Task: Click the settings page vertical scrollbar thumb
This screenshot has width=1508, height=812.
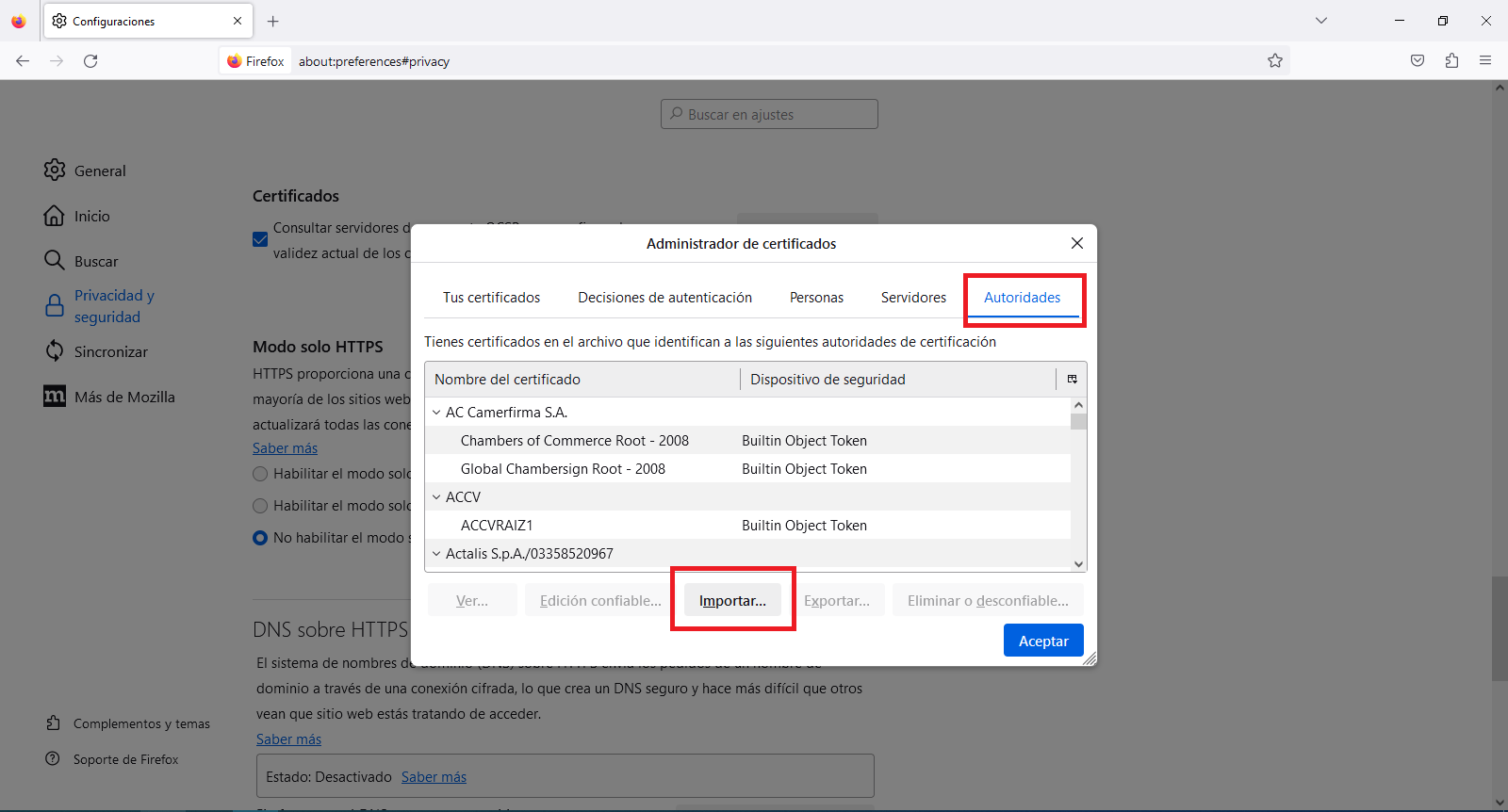Action: point(1500,628)
